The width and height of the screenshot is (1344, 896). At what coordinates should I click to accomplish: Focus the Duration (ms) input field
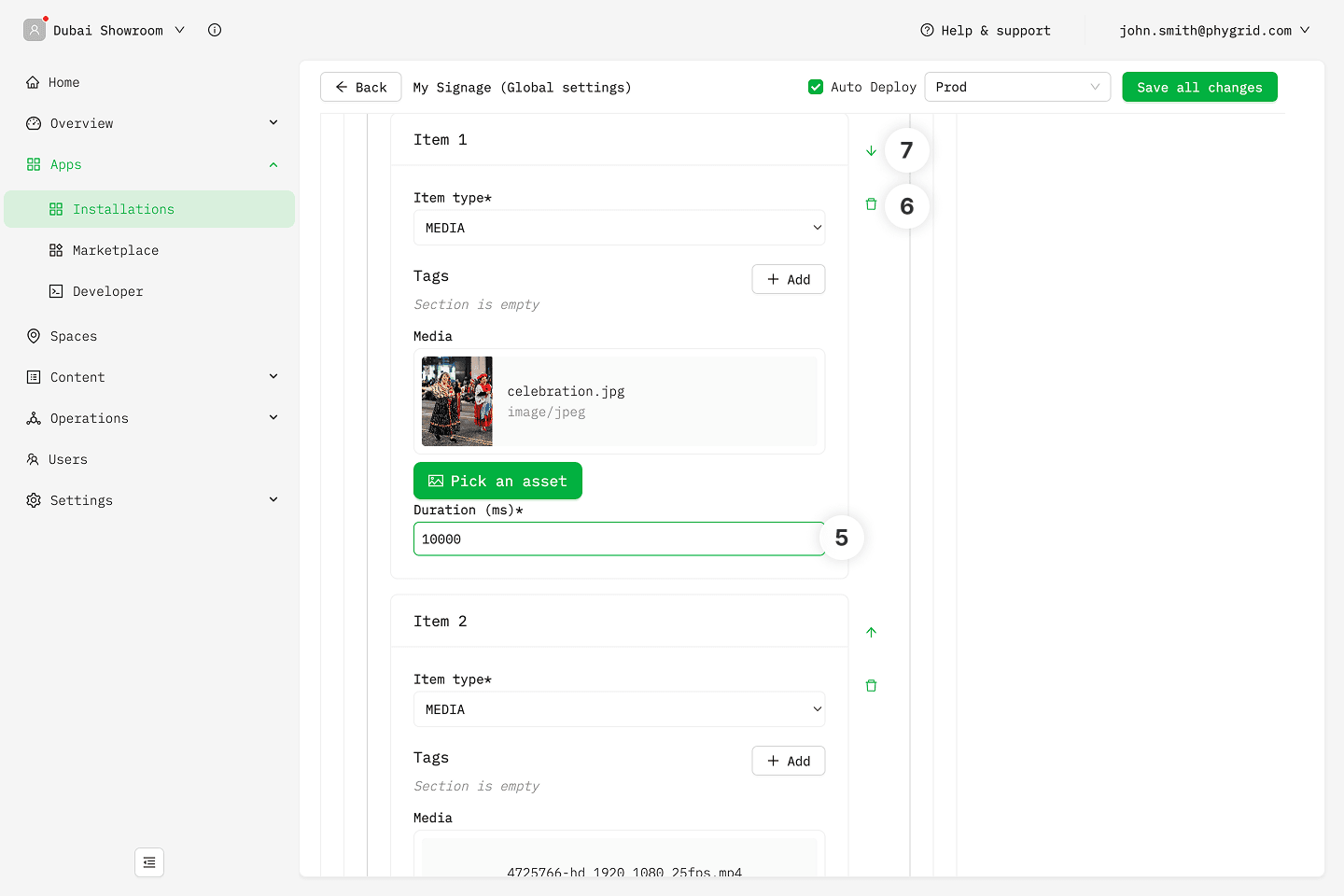(x=616, y=539)
